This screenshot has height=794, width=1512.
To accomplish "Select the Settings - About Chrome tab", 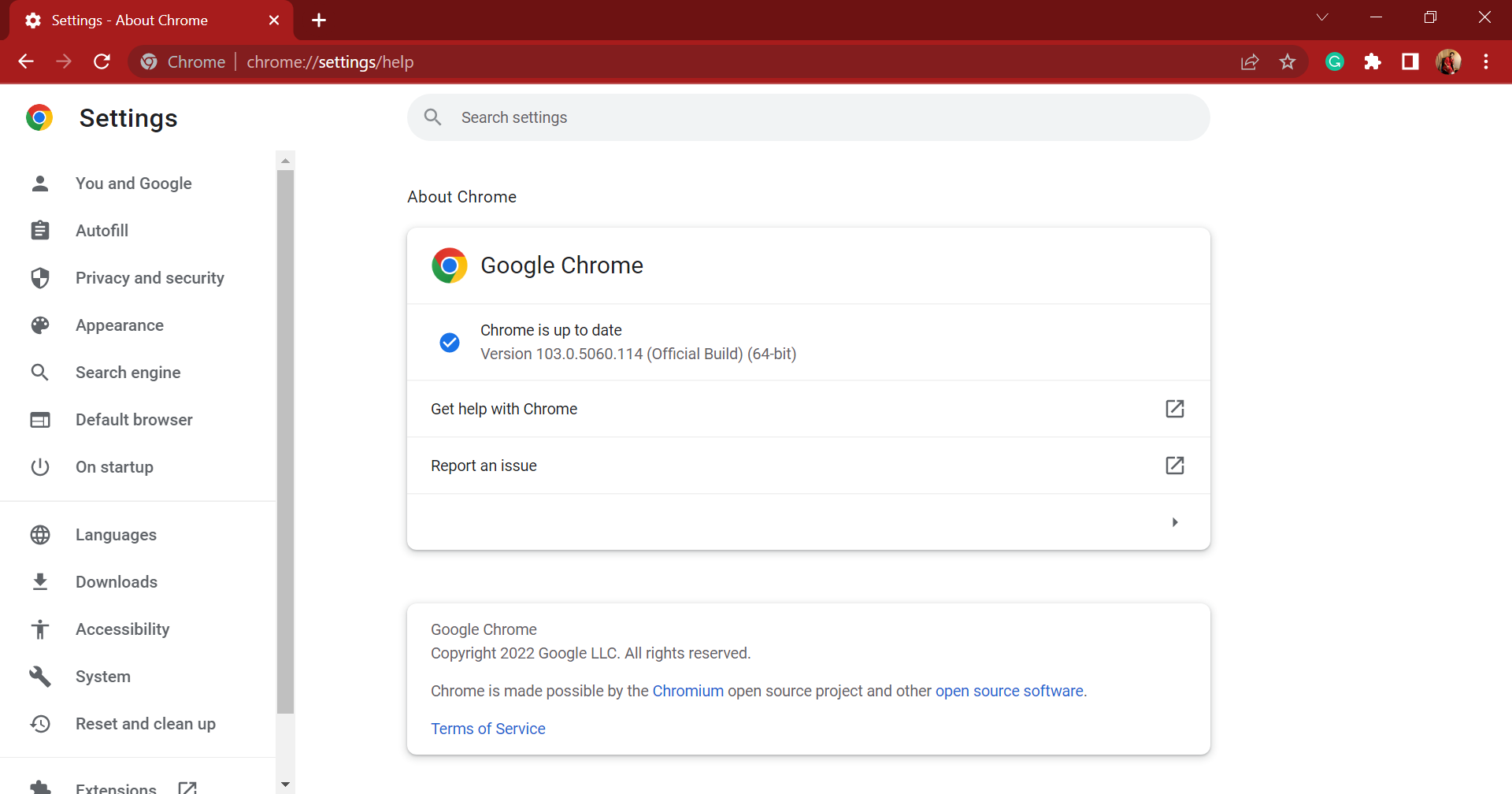I will tap(151, 20).
